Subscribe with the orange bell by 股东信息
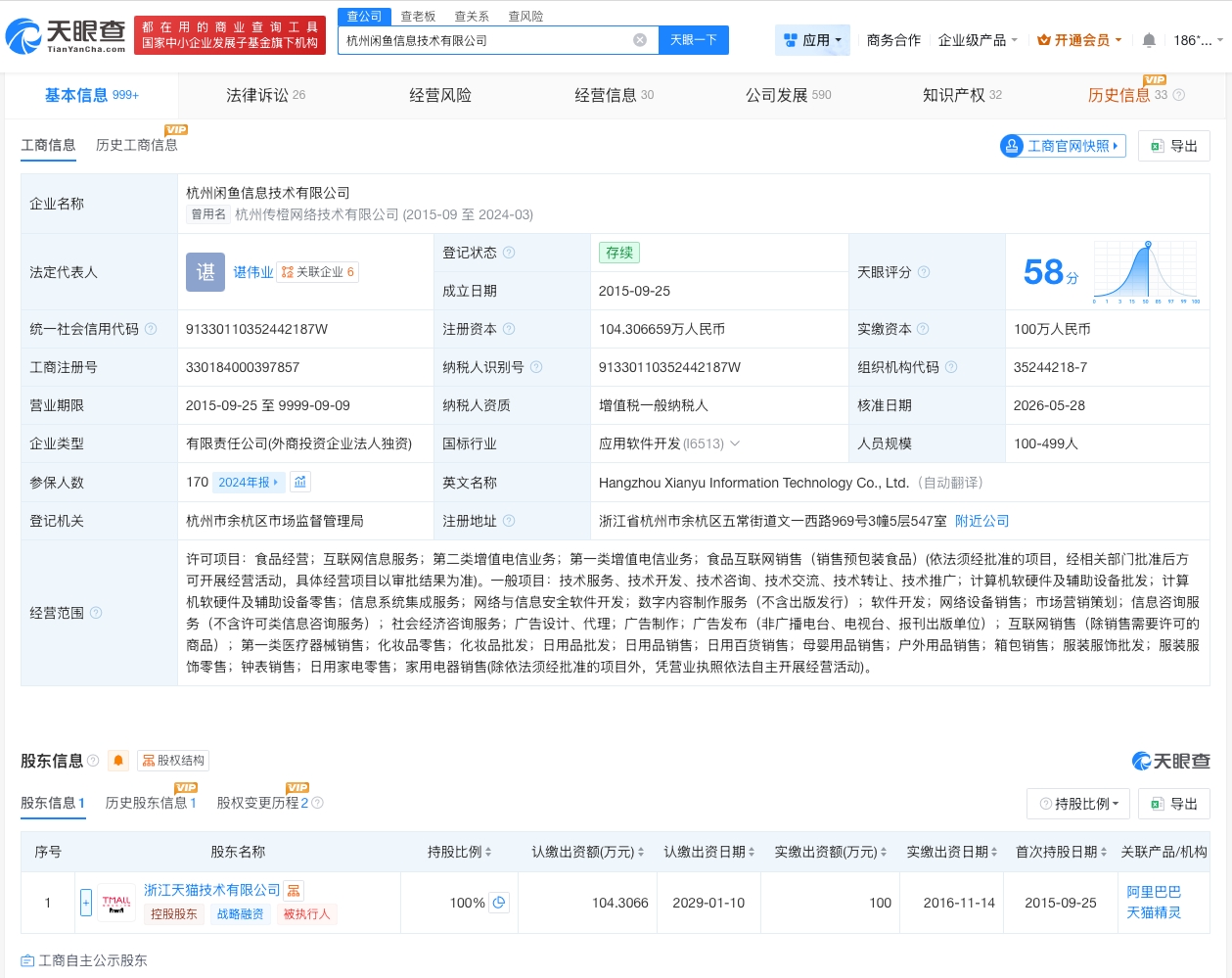Viewport: 1232px width, 978px height. pos(118,761)
